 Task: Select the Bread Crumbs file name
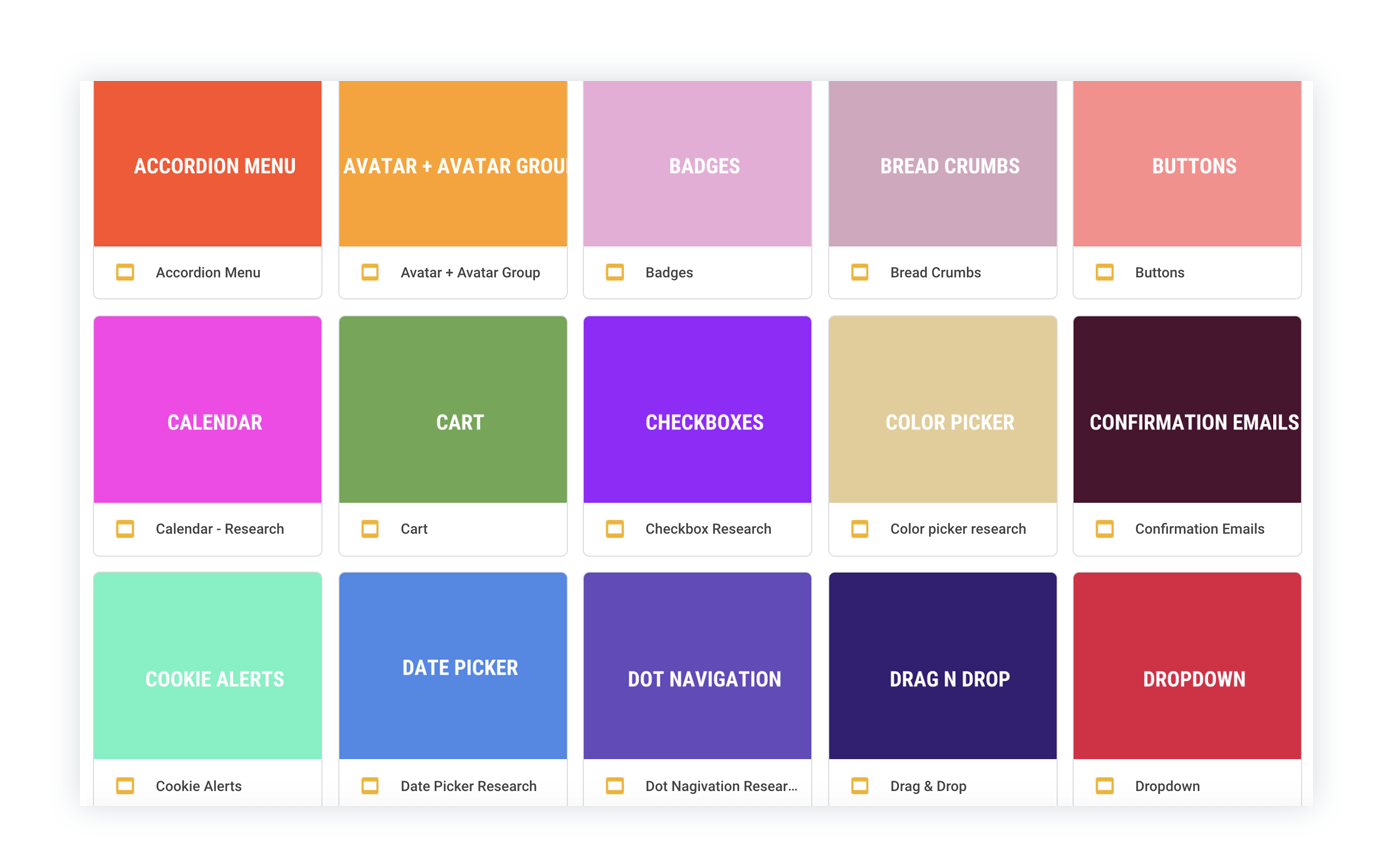pos(935,272)
